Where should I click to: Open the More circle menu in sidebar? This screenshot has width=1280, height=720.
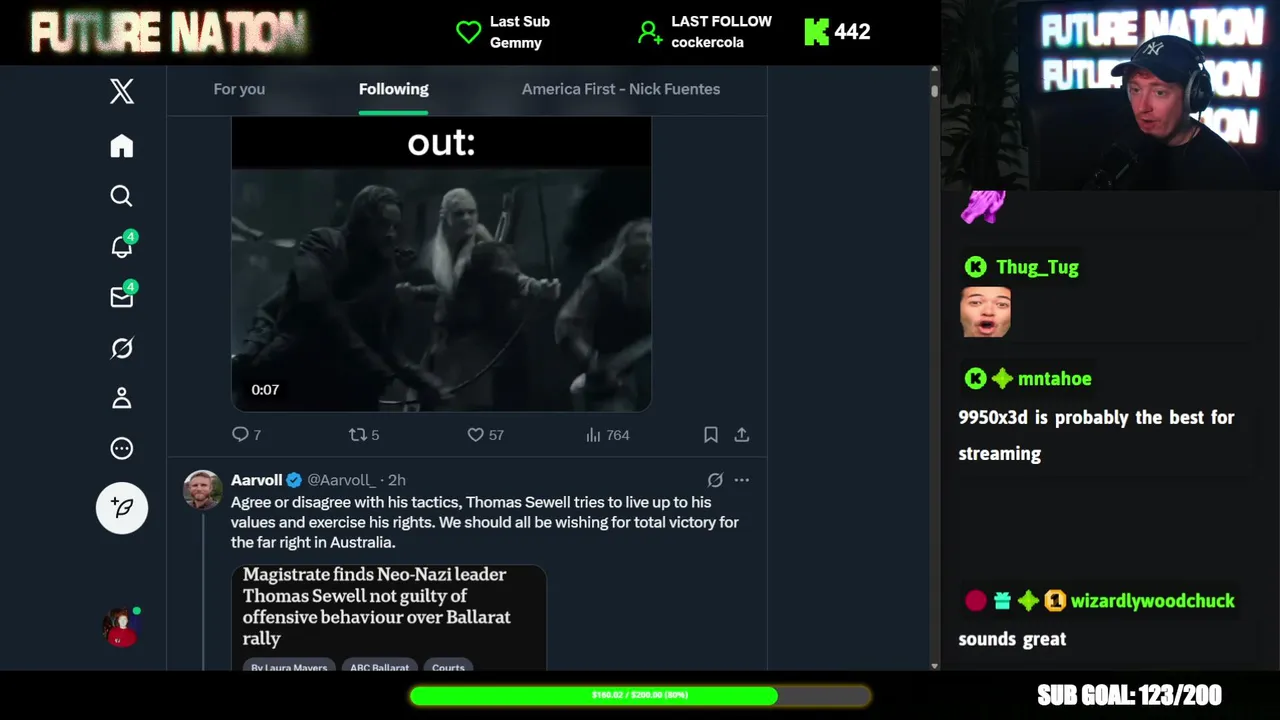(x=122, y=448)
